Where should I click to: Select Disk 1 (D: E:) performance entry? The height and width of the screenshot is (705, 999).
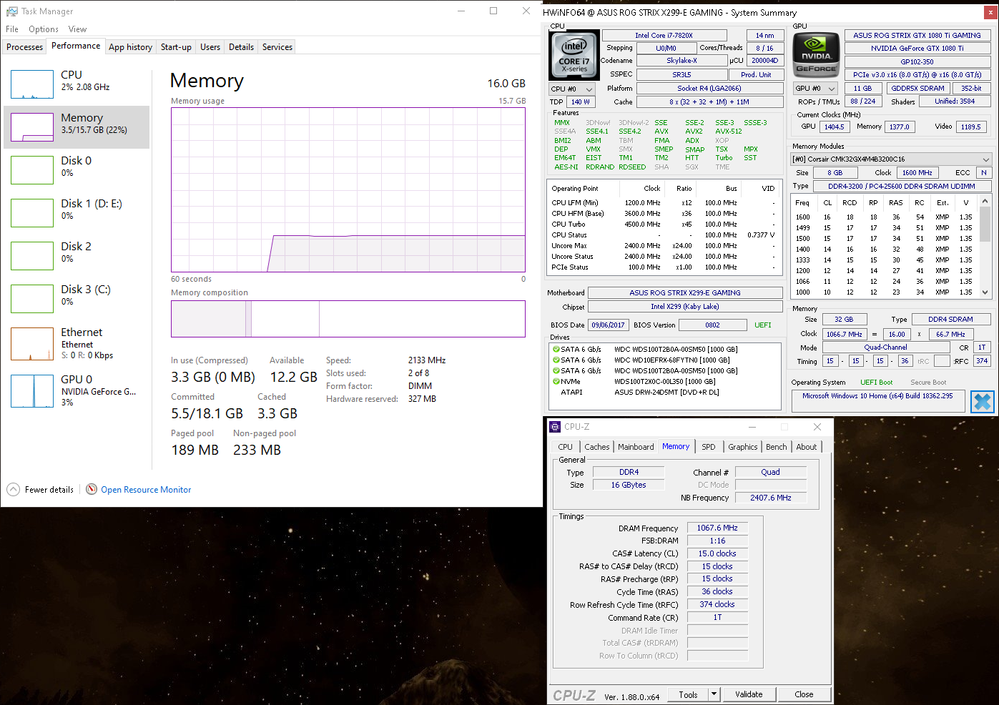point(77,212)
